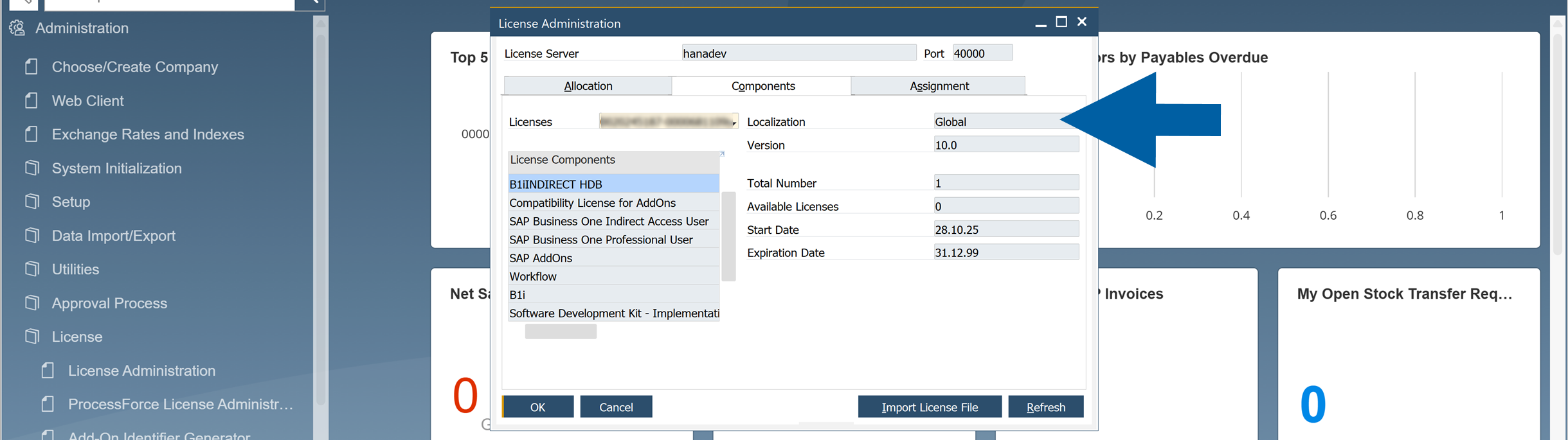This screenshot has width=1568, height=440.
Task: Select Compatibility License for AddOns row
Action: 613,202
